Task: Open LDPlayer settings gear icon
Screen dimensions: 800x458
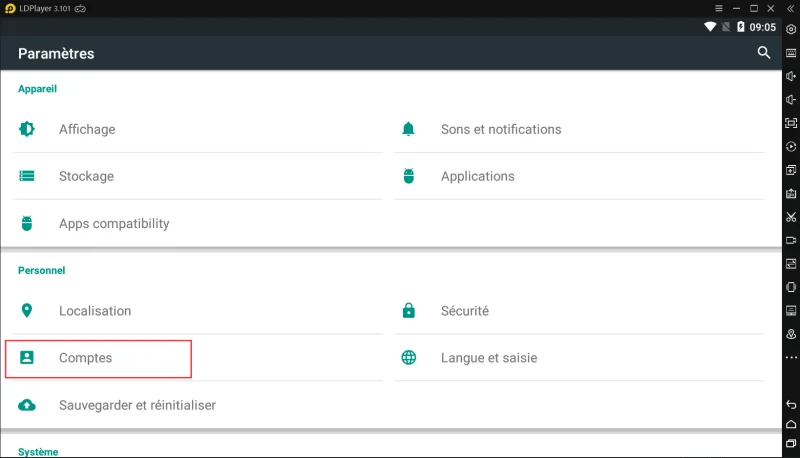Action: (791, 30)
